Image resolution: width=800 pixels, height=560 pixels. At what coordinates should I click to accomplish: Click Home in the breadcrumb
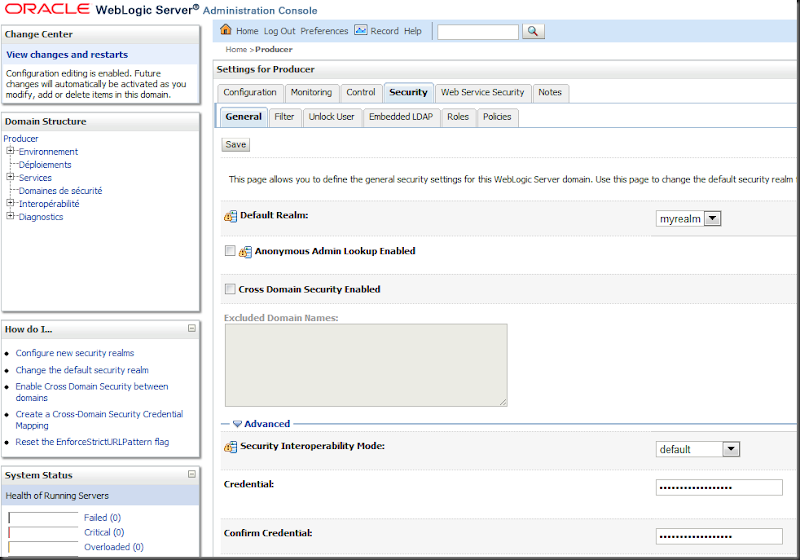[236, 49]
